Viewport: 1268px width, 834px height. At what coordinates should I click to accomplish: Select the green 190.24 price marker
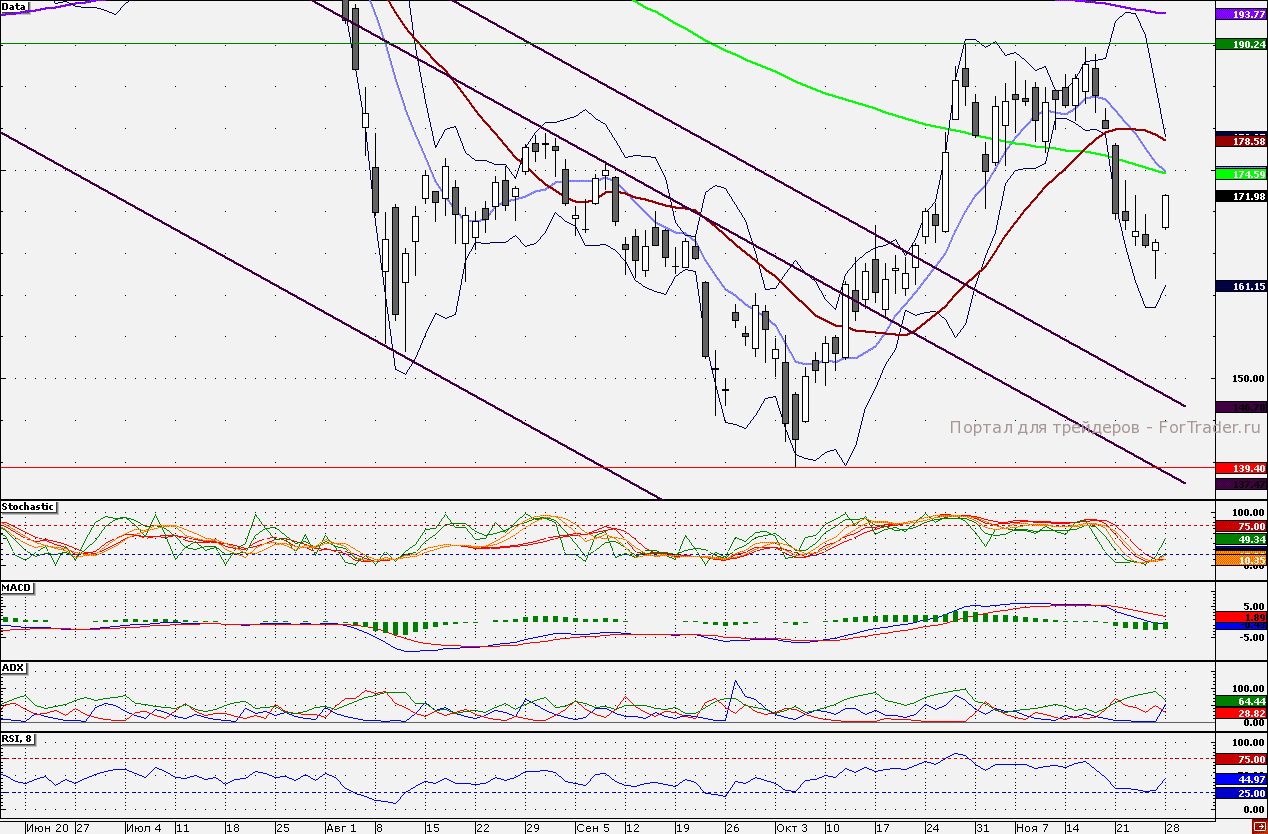[x=1240, y=44]
